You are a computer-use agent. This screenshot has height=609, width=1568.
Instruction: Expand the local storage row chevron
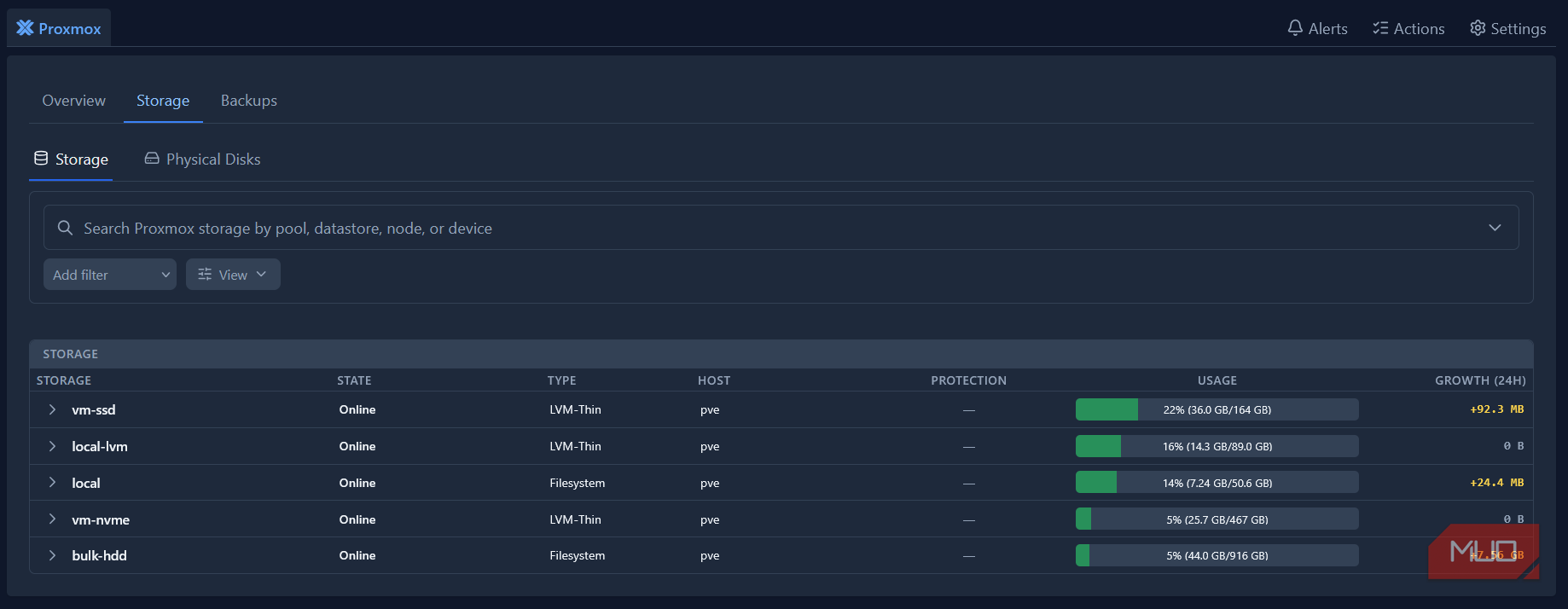tap(52, 483)
